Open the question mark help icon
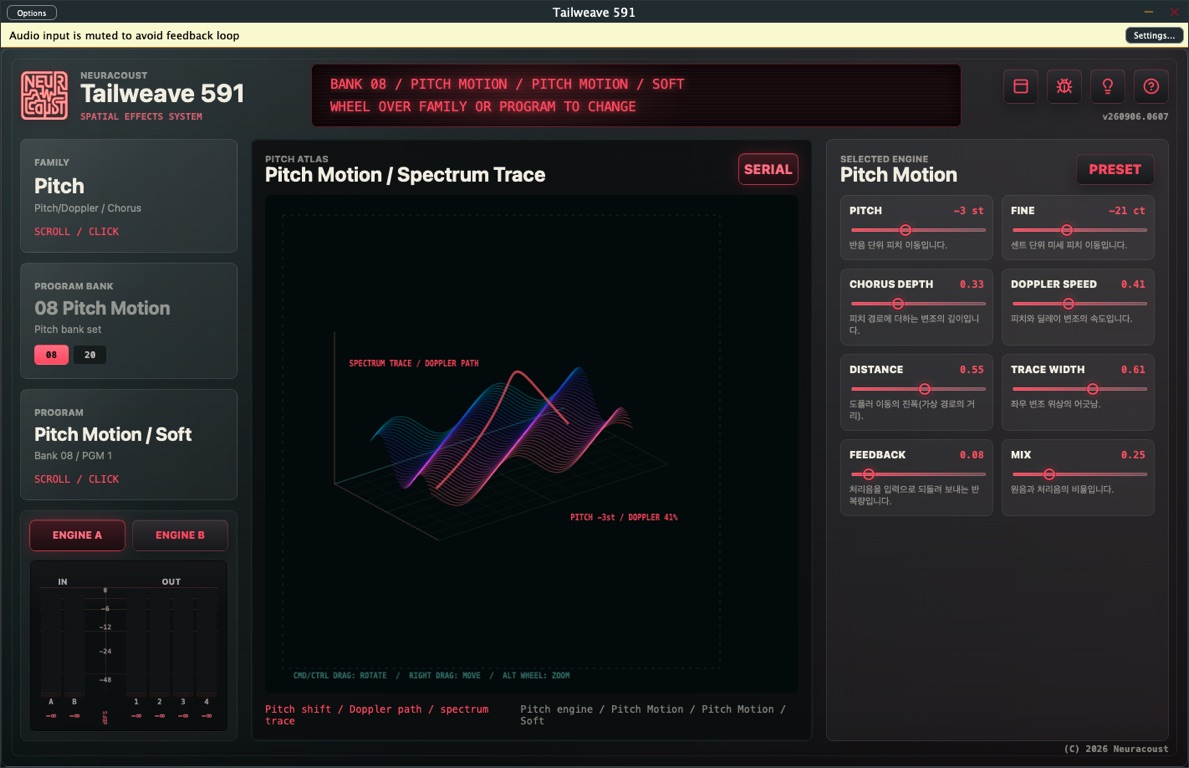This screenshot has height=768, width=1189. pos(1150,86)
